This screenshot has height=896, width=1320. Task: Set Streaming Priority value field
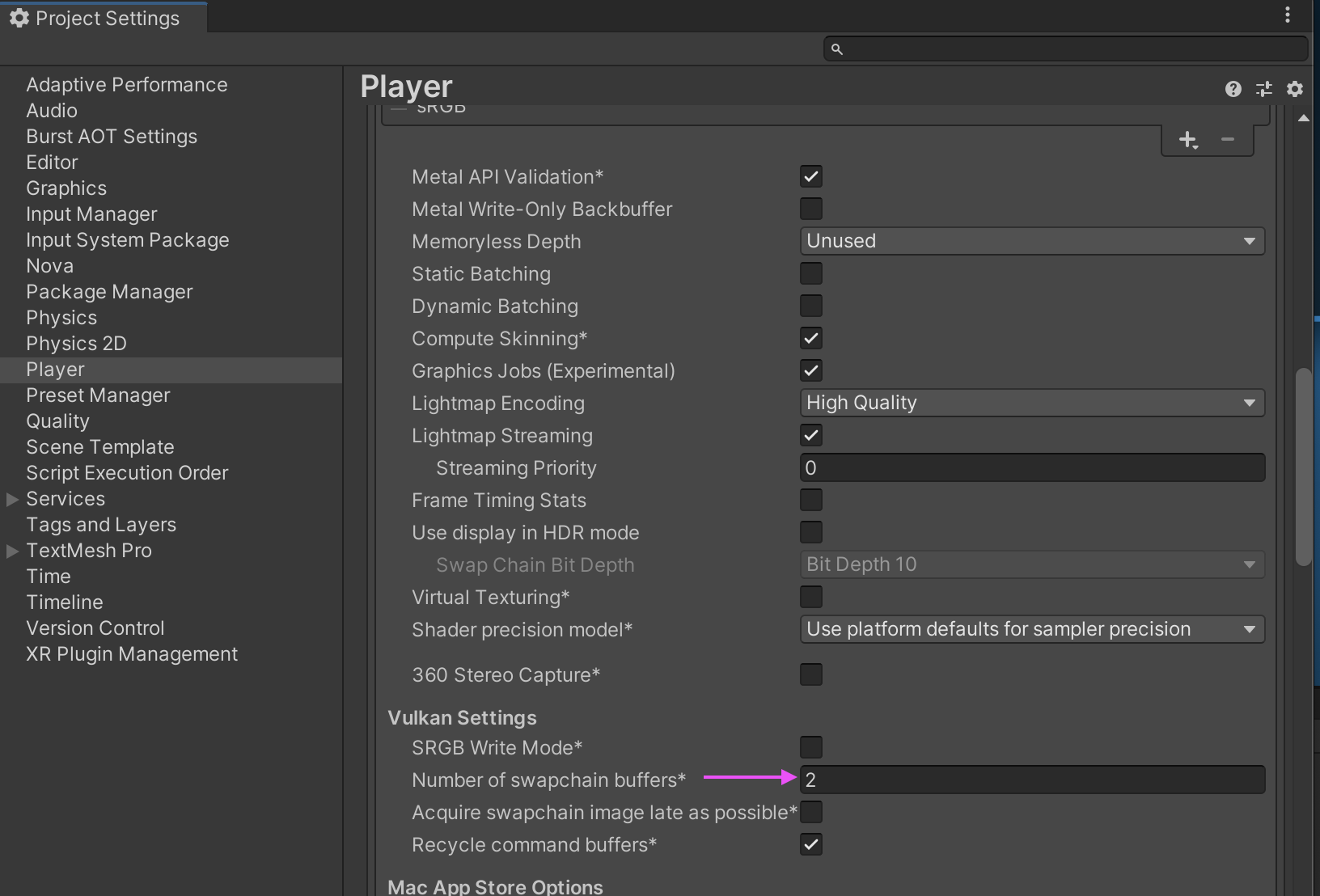(x=1031, y=467)
